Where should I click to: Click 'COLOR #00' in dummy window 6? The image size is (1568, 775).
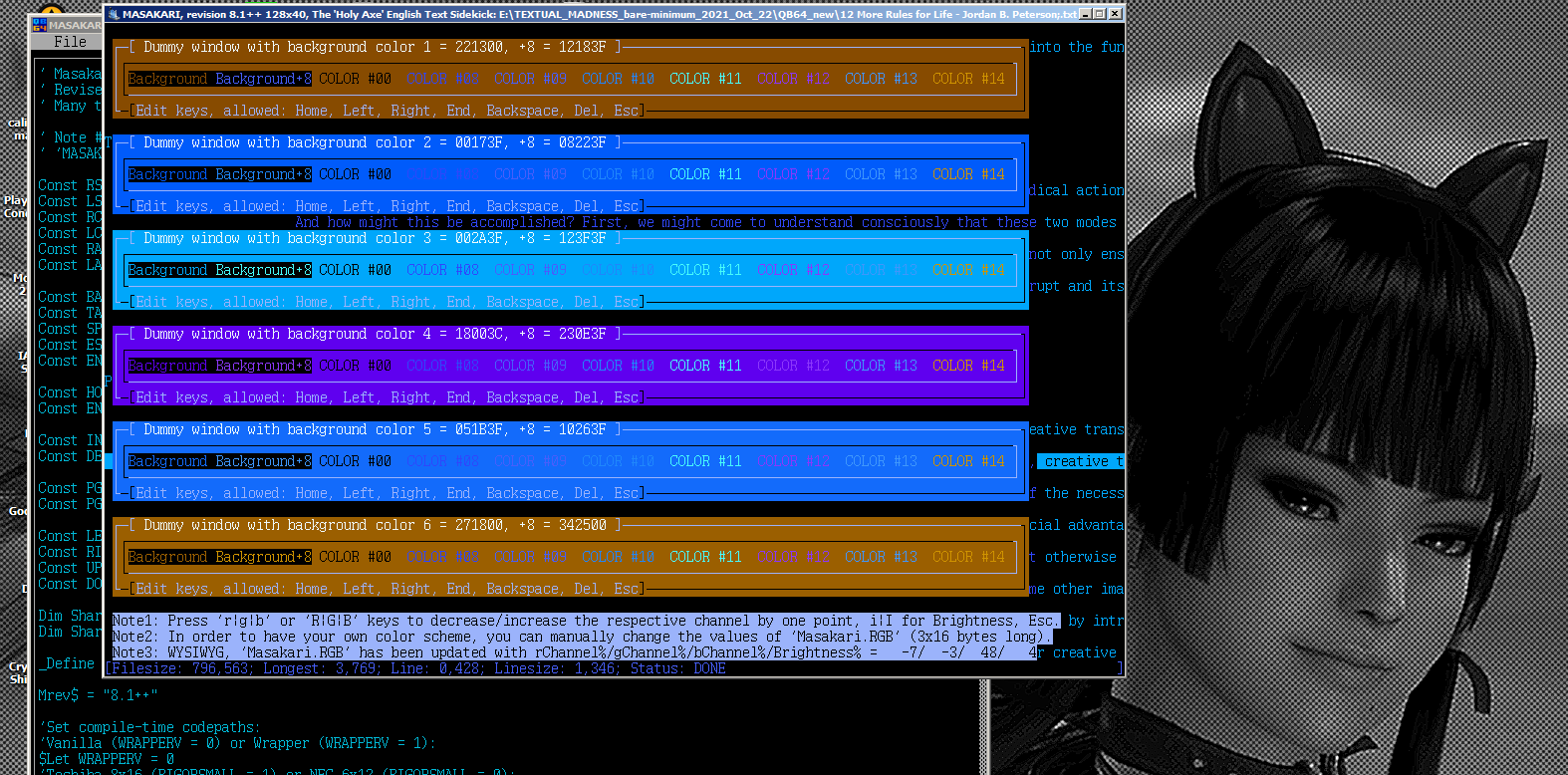pos(355,557)
